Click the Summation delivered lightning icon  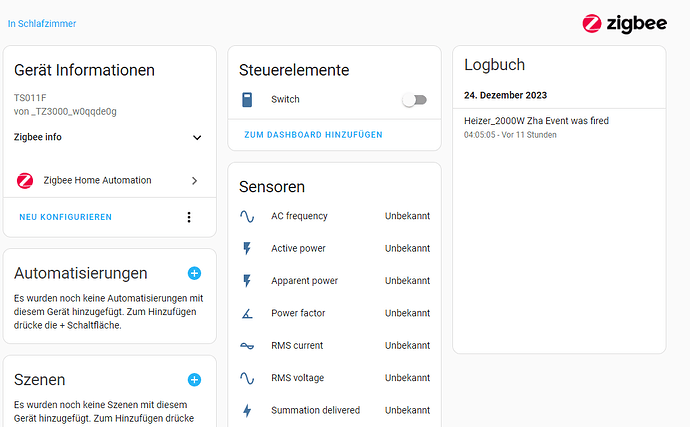pos(247,411)
